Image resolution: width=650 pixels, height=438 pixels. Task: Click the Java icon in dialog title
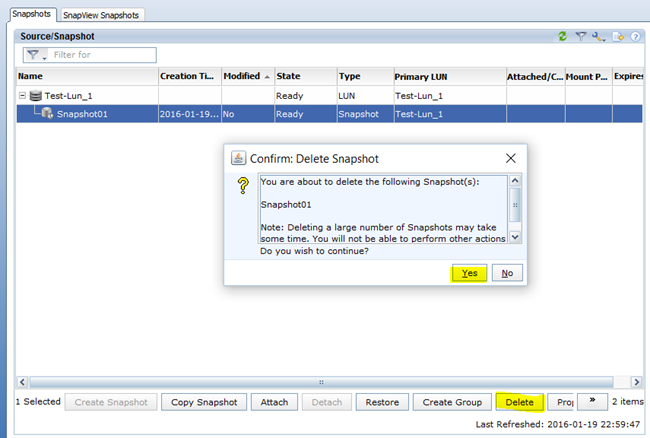point(238,158)
